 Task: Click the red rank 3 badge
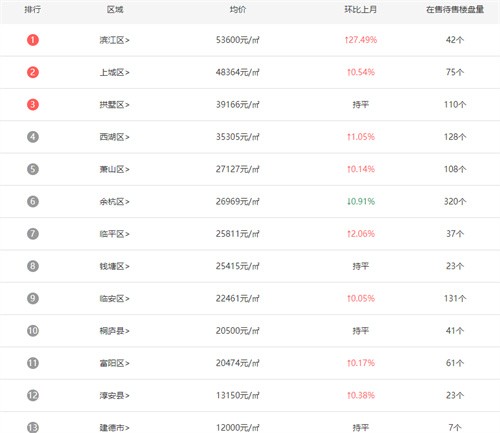point(33,105)
